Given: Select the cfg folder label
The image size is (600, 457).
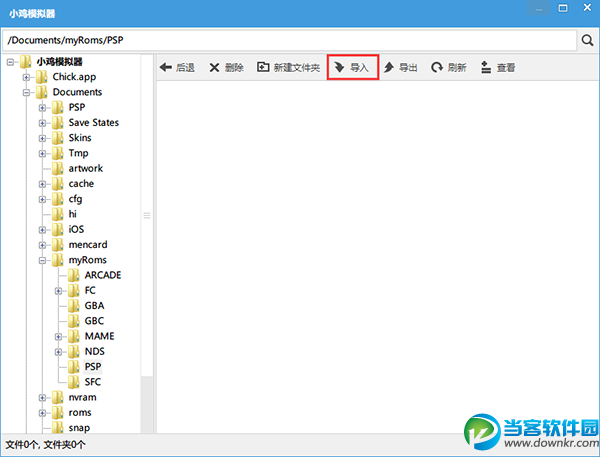Looking at the screenshot, I should pyautogui.click(x=75, y=199).
